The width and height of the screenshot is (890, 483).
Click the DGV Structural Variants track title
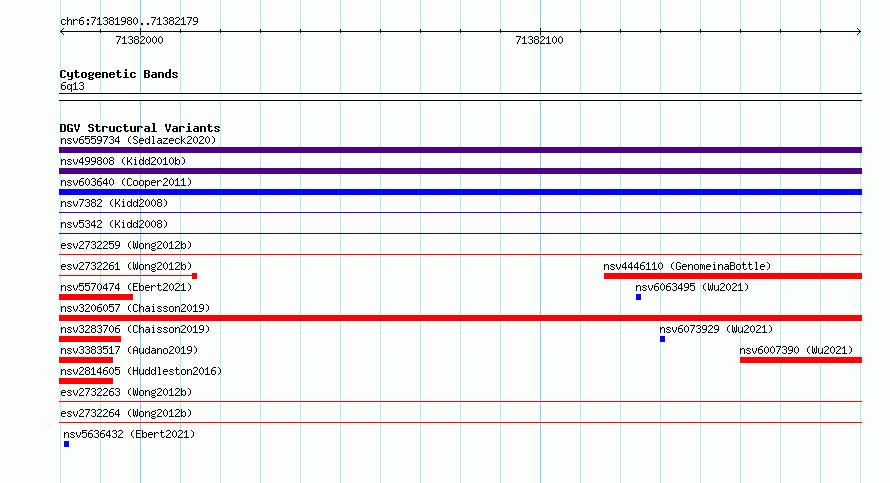point(140,128)
